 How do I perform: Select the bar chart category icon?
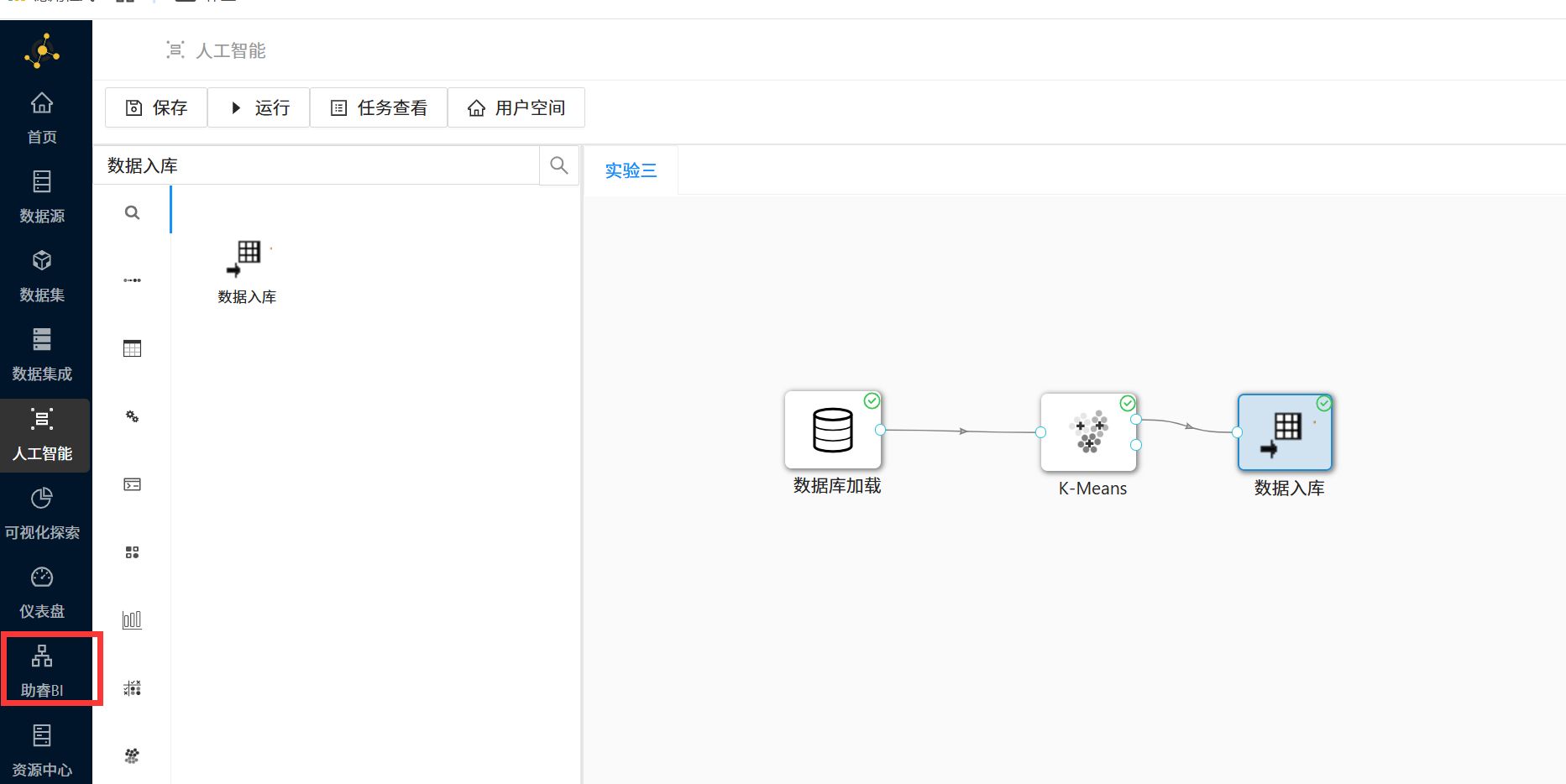[132, 620]
